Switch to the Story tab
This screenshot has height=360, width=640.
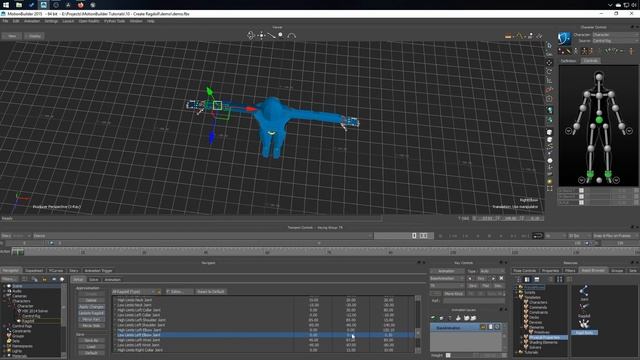pyautogui.click(x=74, y=271)
